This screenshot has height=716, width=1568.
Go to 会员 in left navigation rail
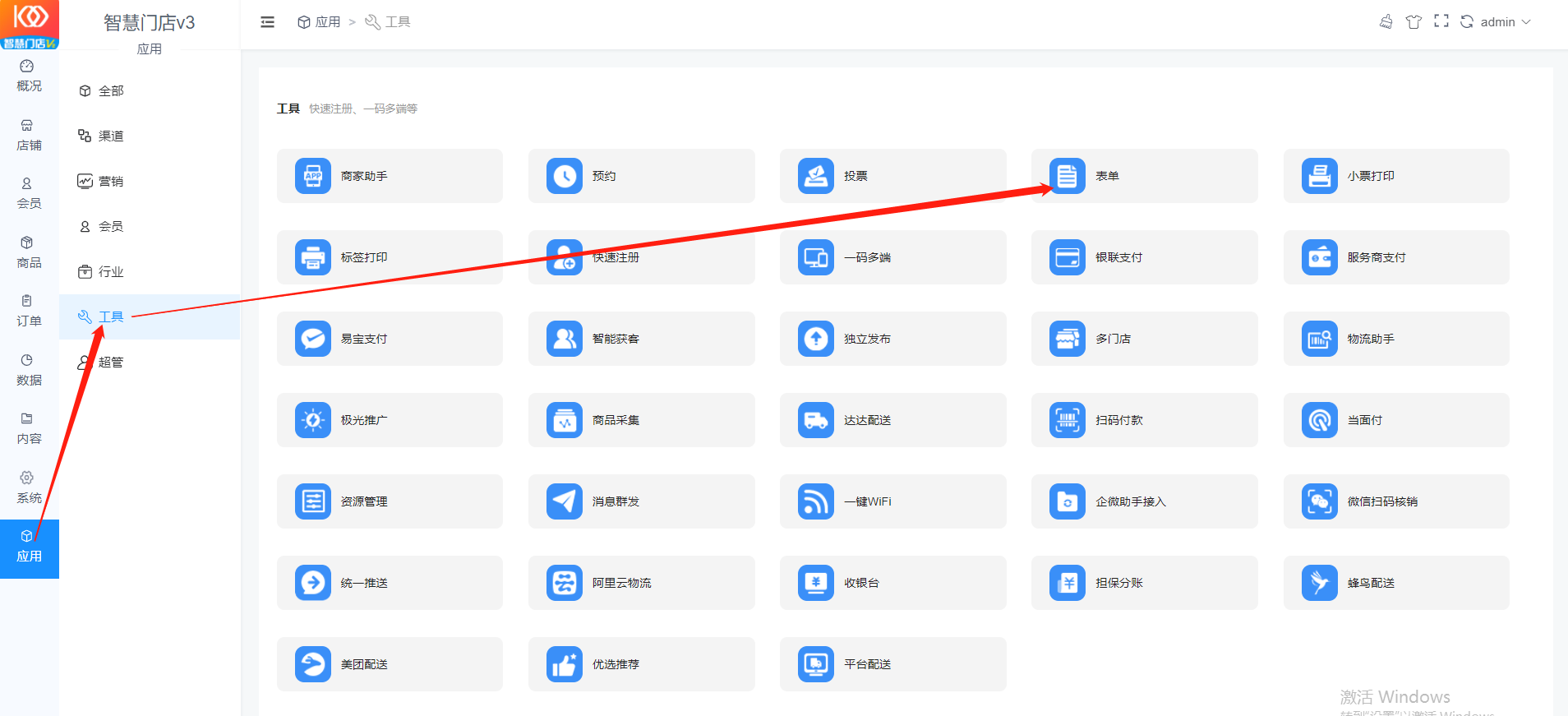pos(30,194)
